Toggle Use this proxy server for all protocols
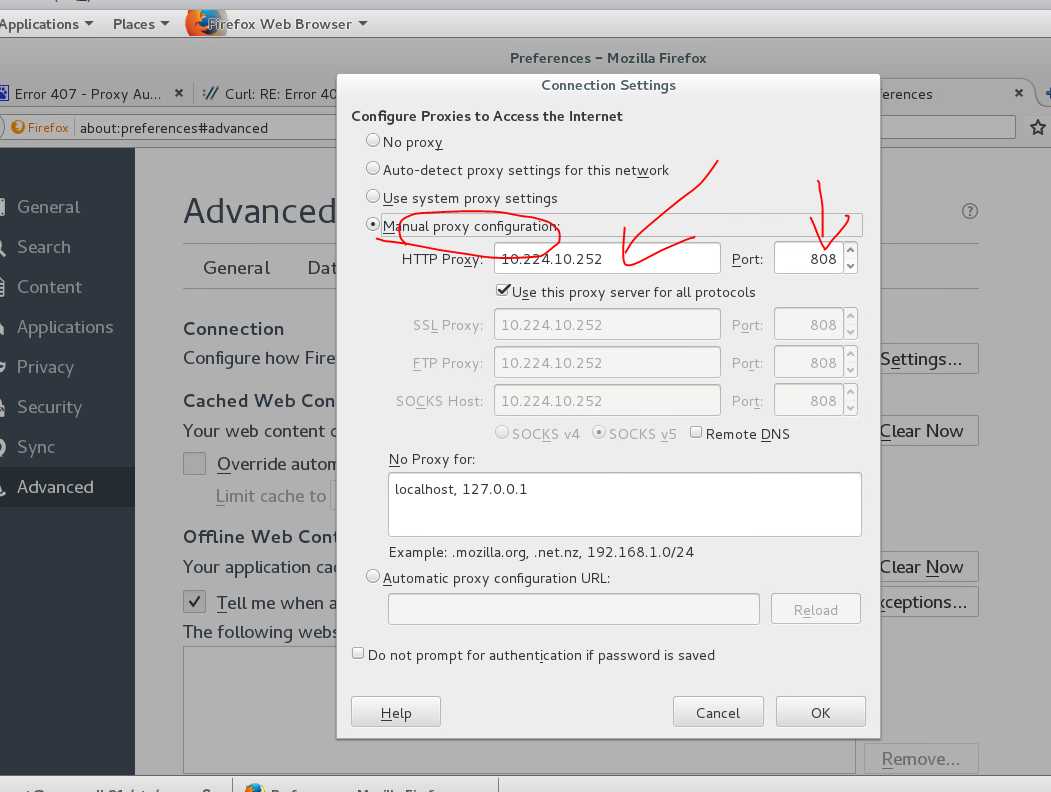Image resolution: width=1051 pixels, height=792 pixels. pyautogui.click(x=503, y=290)
